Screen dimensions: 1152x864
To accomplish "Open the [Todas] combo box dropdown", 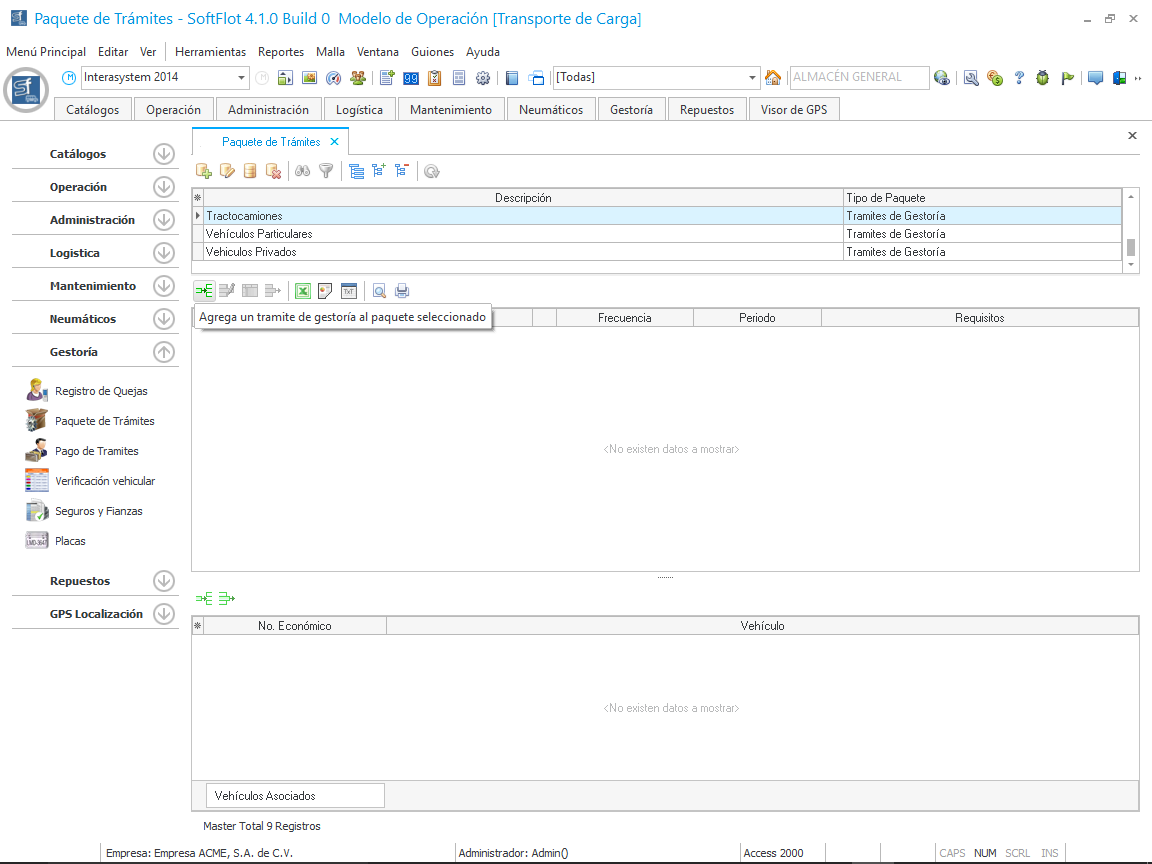I will [753, 78].
